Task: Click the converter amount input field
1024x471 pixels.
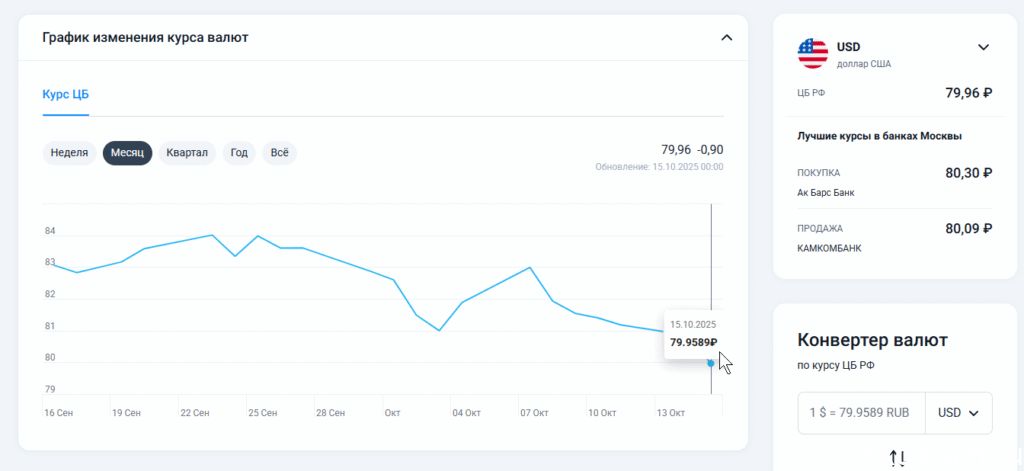Action: 861,413
